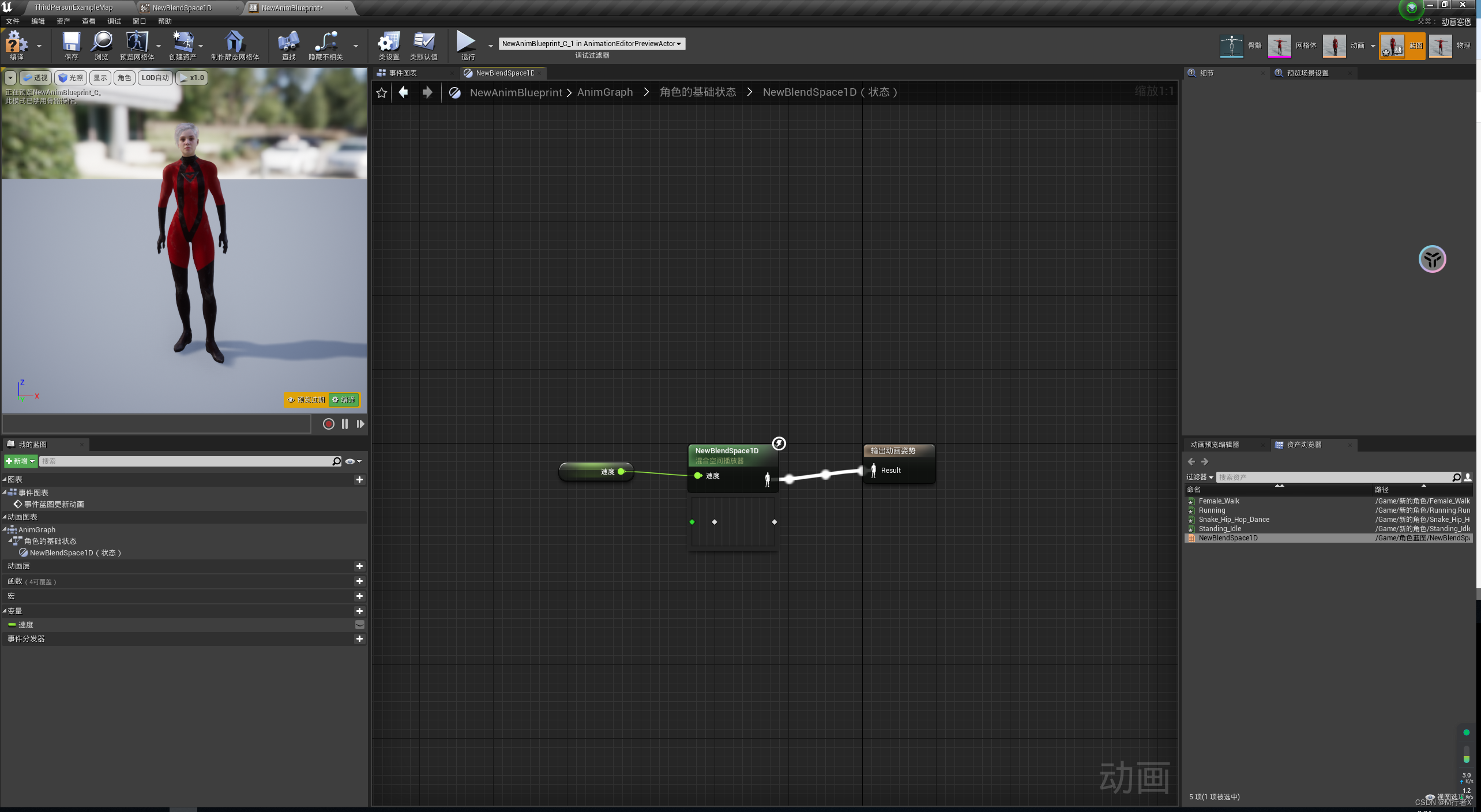Open the LOD自动 dropdown
Viewport: 1481px width, 812px height.
click(x=155, y=78)
